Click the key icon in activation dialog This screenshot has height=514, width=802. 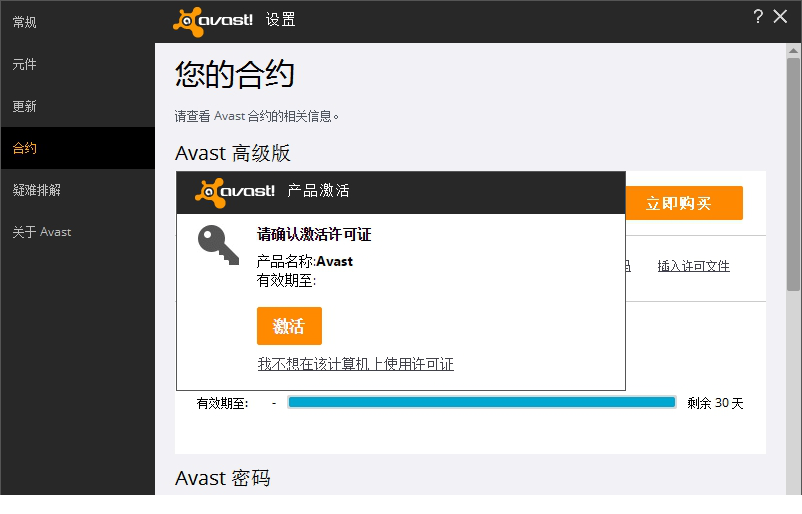coord(218,245)
